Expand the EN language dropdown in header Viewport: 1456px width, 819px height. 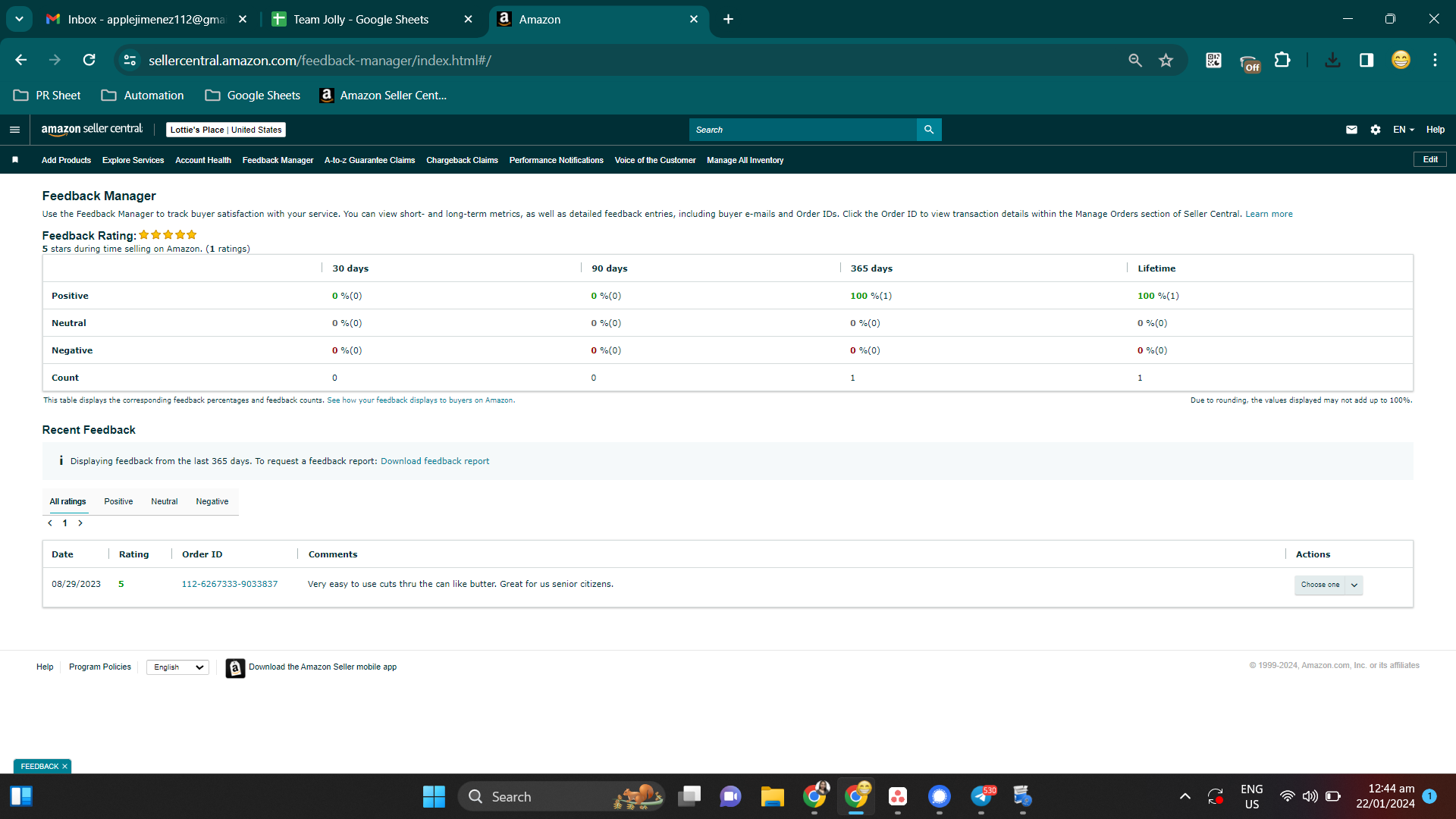point(1404,130)
